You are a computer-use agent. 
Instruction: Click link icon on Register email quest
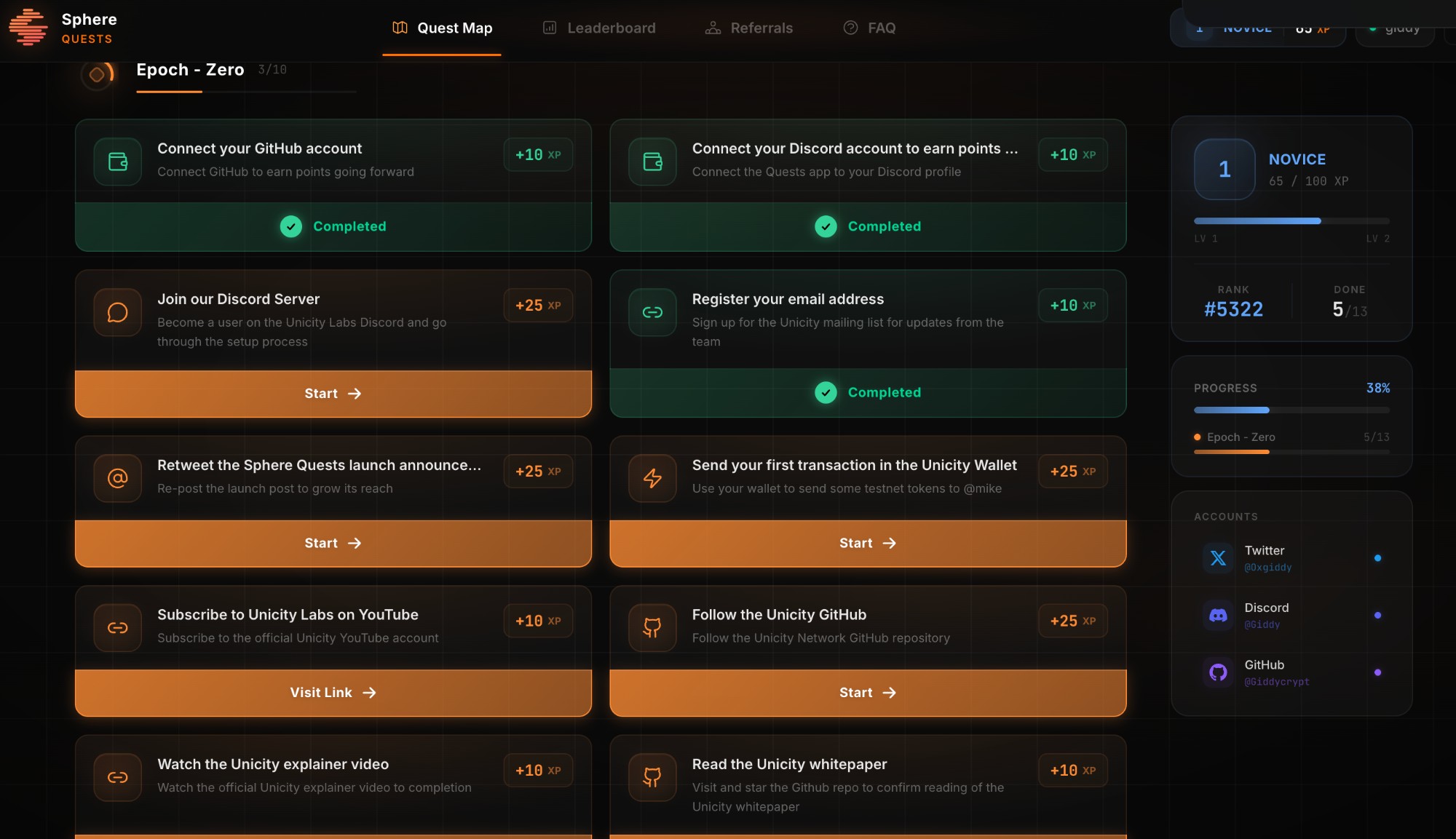tap(652, 312)
